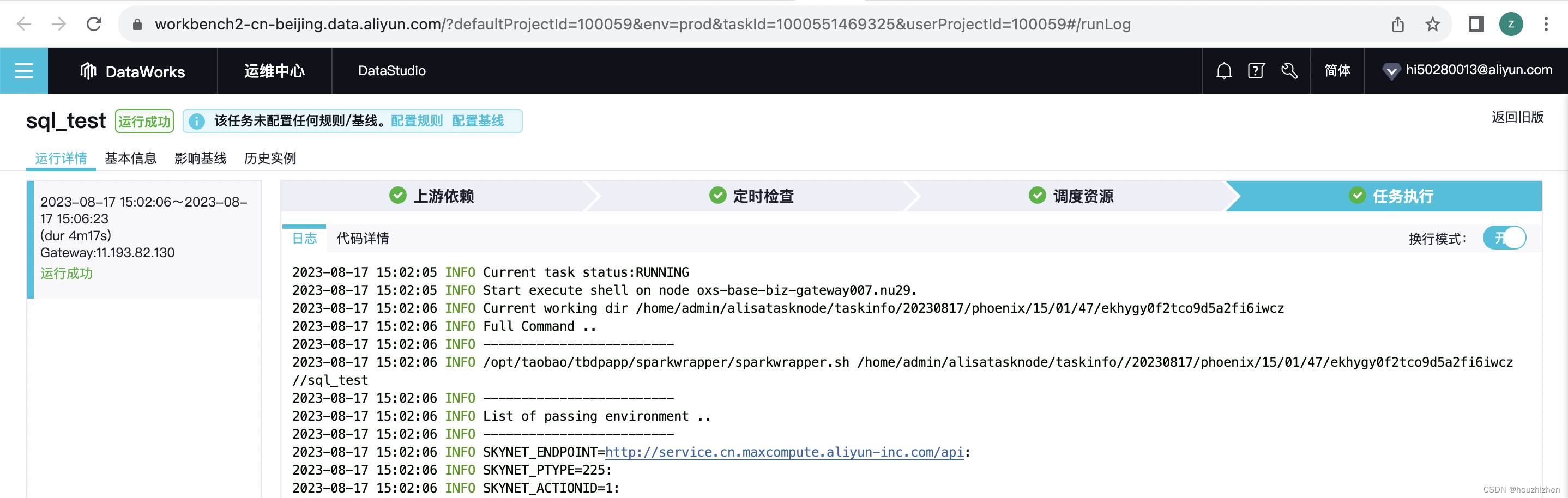Switch to the 代码详情 tab
Screen dimensions: 1568x498
click(x=363, y=238)
